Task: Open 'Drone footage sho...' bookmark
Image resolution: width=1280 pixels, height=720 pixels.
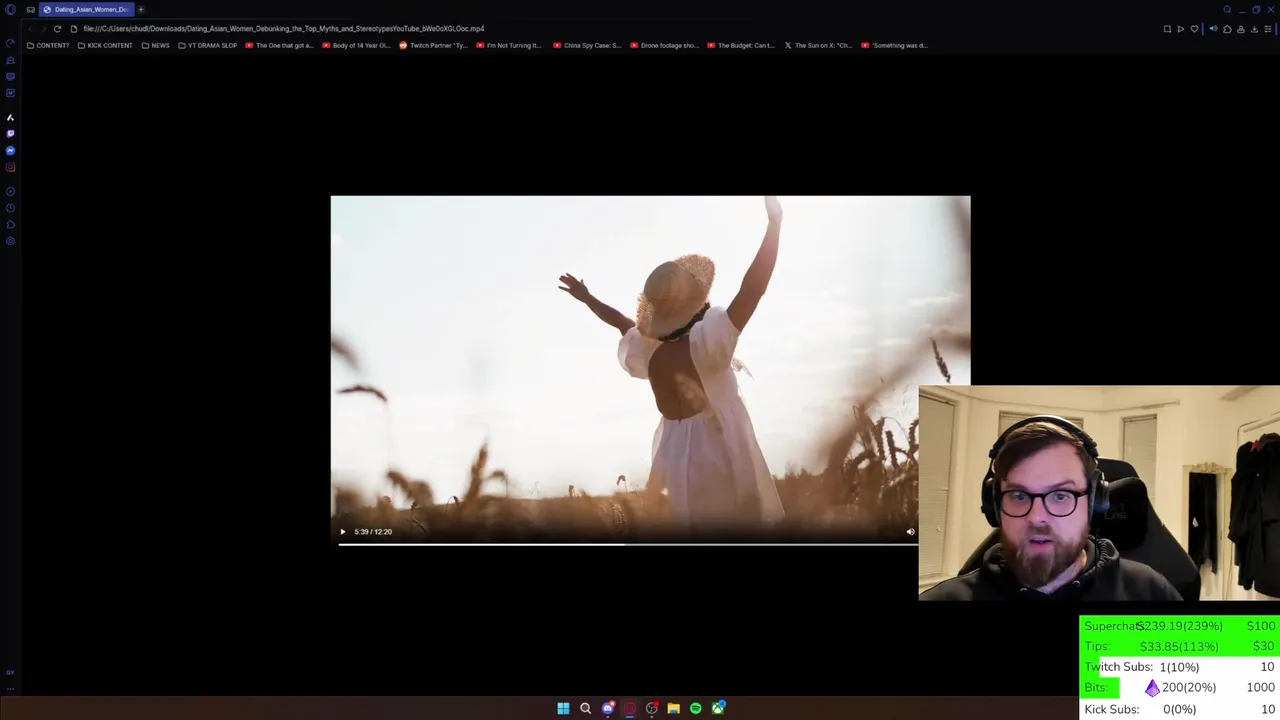Action: pyautogui.click(x=665, y=45)
